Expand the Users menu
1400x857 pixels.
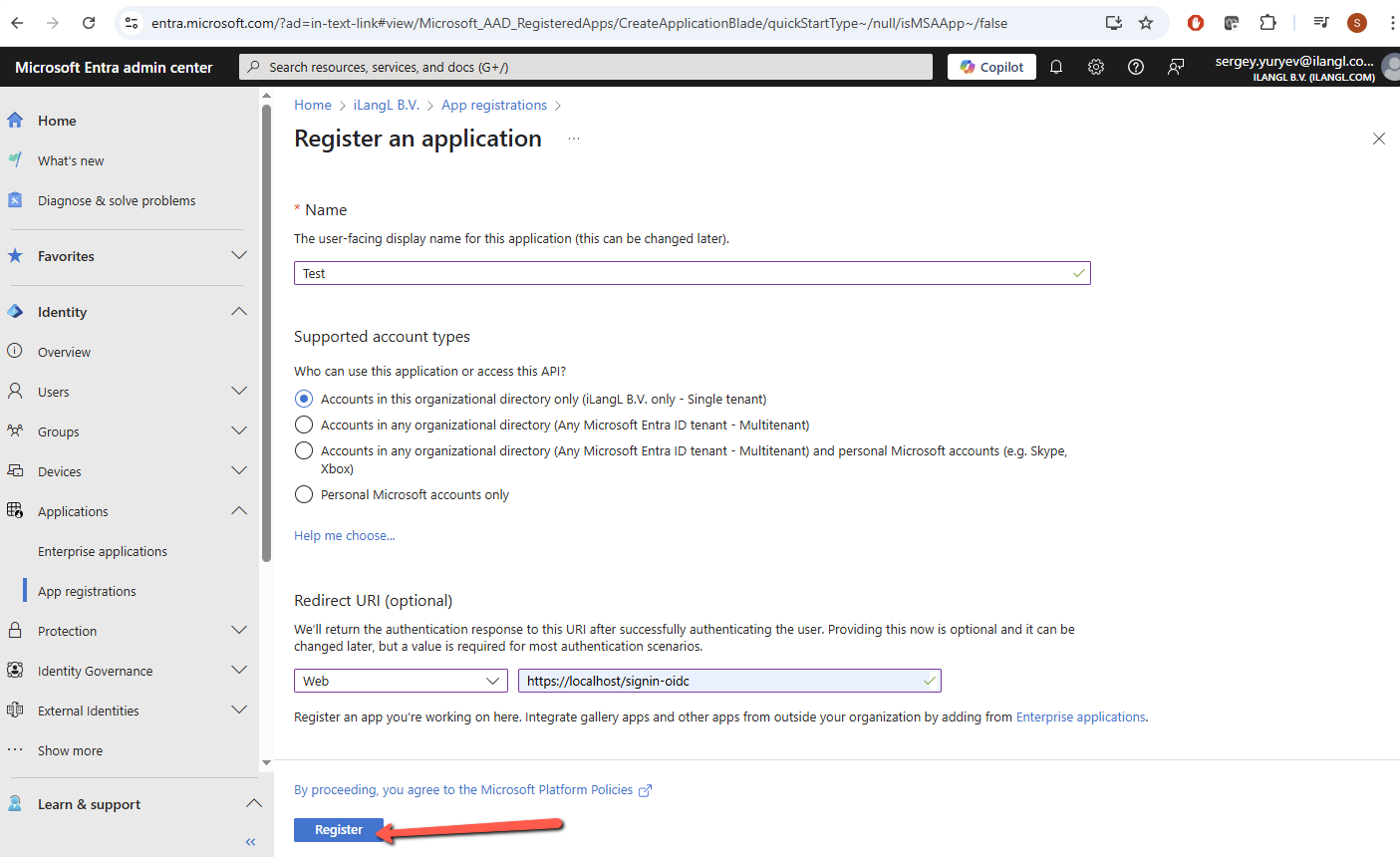(239, 392)
